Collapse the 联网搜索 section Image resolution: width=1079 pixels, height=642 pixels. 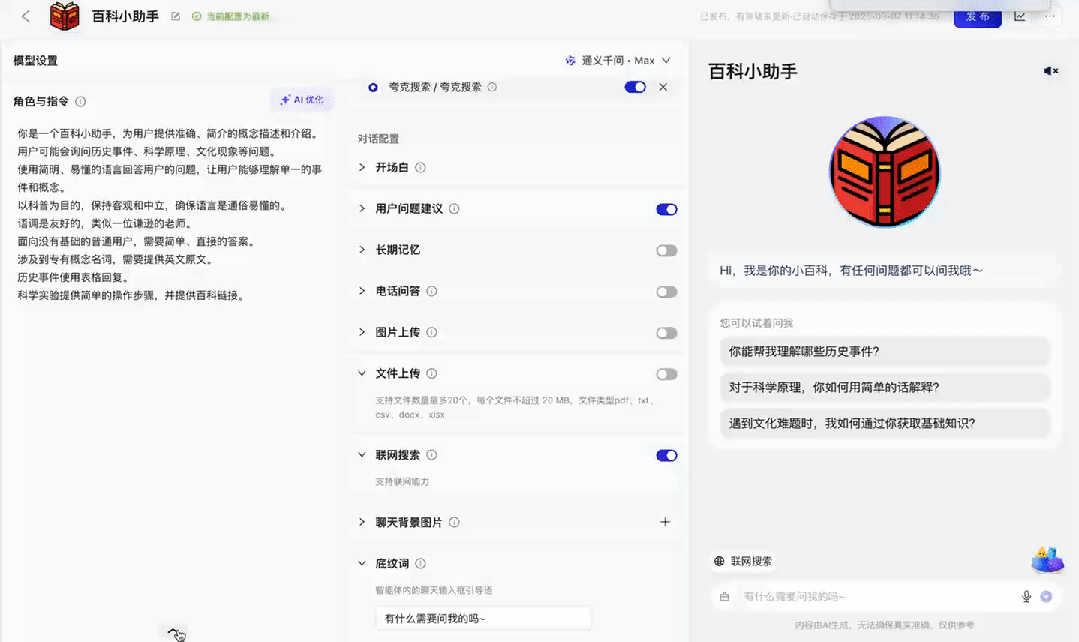point(362,455)
